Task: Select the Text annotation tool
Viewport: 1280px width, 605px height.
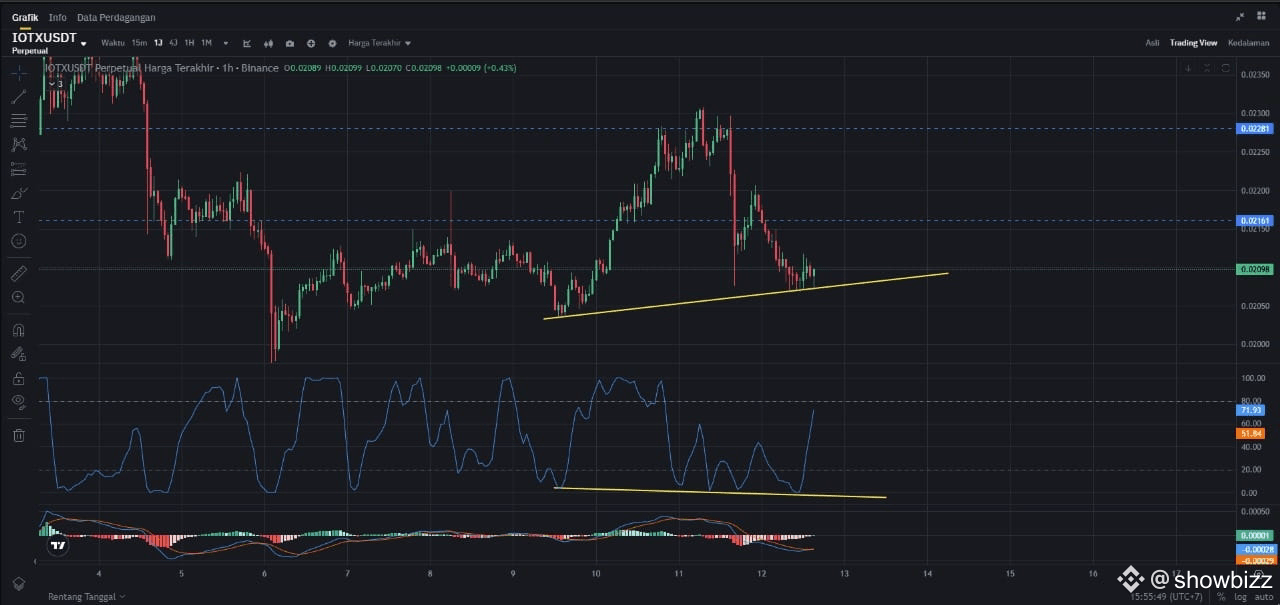Action: click(x=18, y=217)
